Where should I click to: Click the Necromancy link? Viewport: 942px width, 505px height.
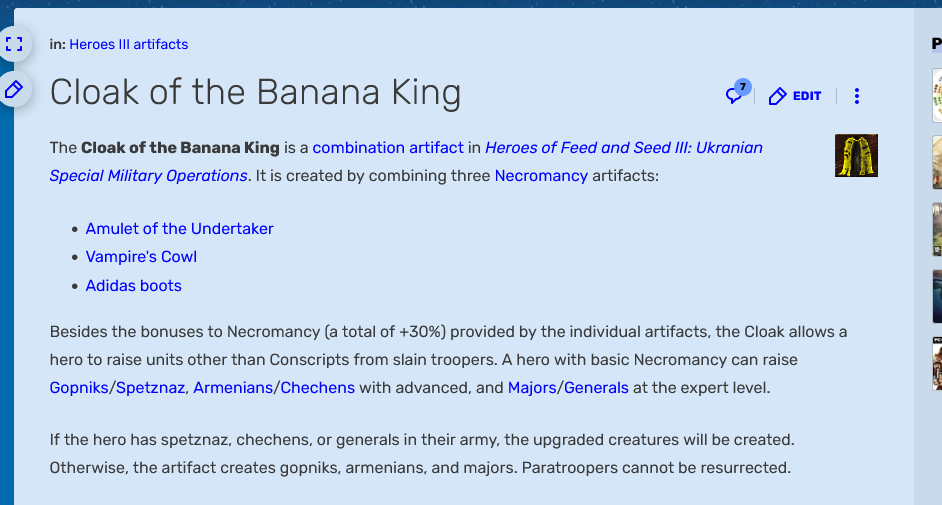541,176
